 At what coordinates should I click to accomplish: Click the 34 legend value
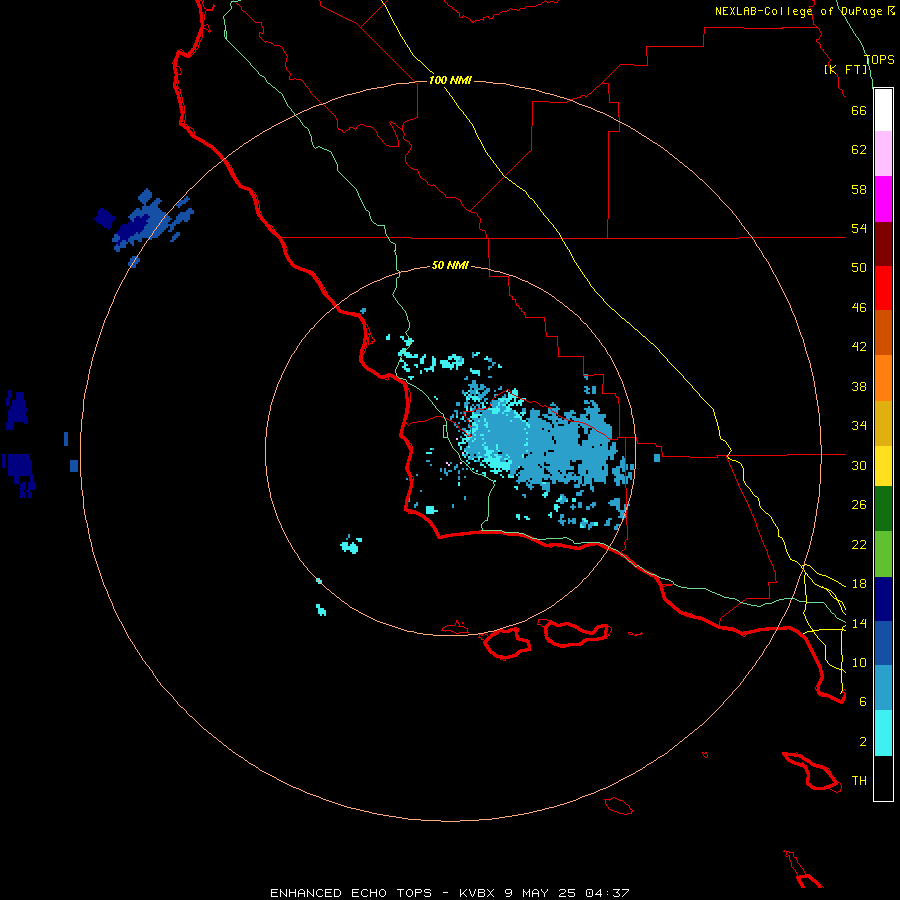(x=859, y=426)
